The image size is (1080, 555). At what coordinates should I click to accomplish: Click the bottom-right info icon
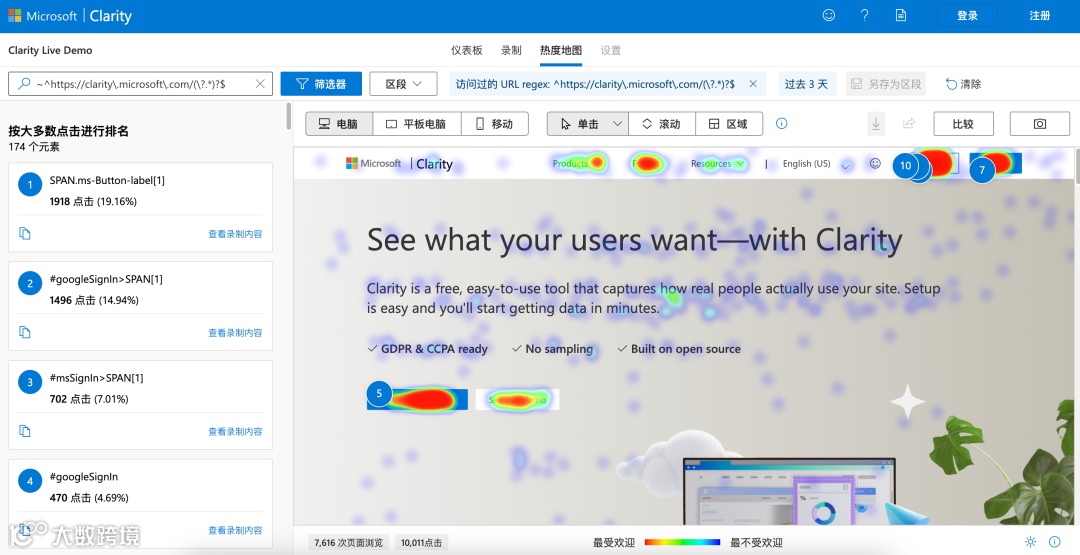pyautogui.click(x=1055, y=542)
